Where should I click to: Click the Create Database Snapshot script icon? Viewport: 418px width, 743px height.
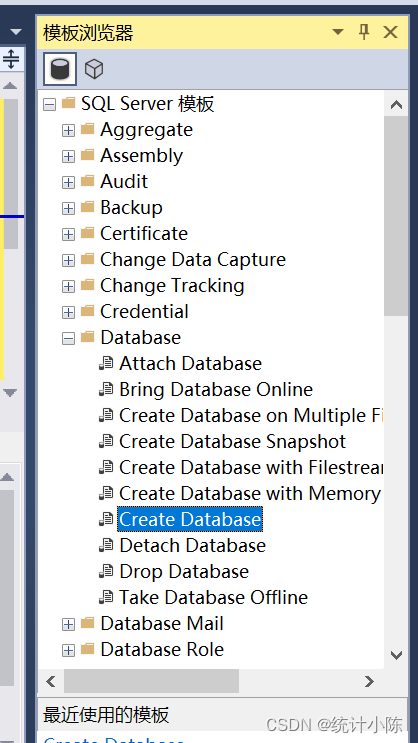106,442
